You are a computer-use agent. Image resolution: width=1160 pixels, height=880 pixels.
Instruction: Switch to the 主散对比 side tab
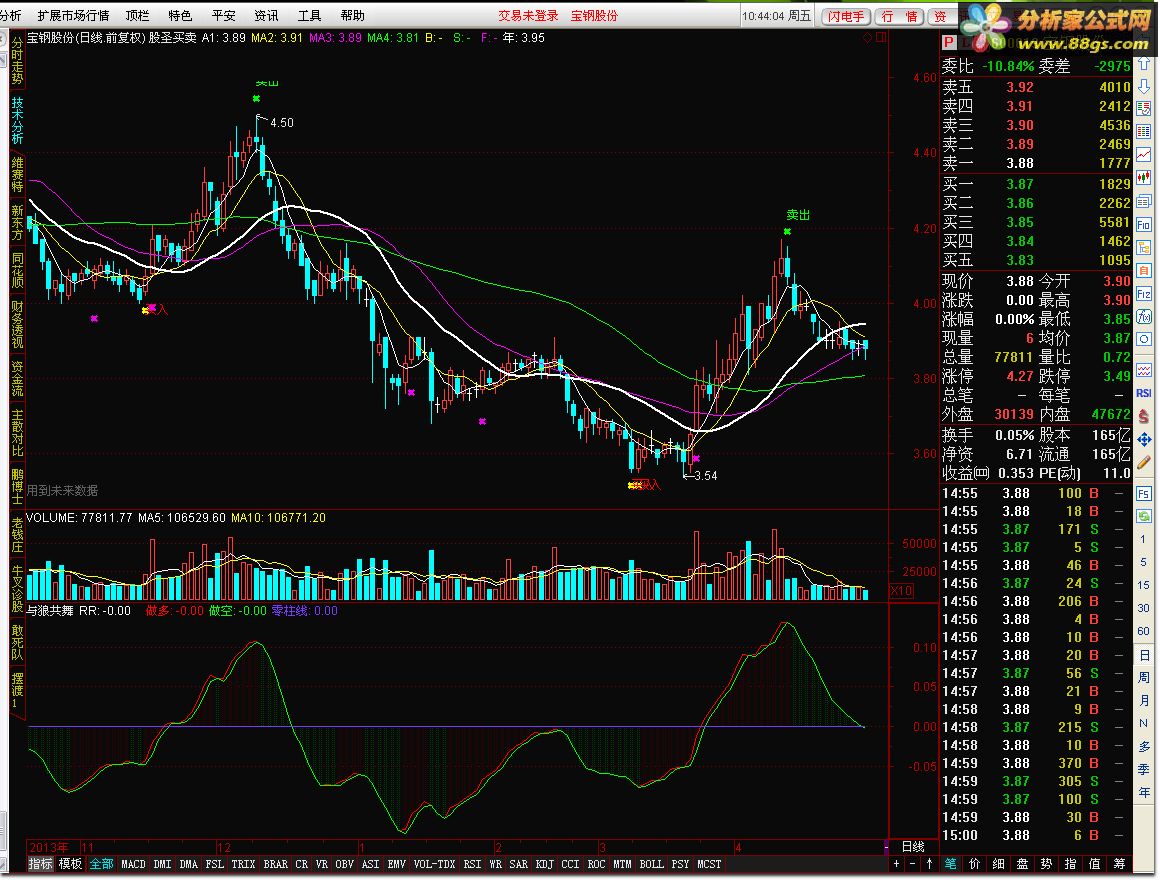(x=17, y=433)
